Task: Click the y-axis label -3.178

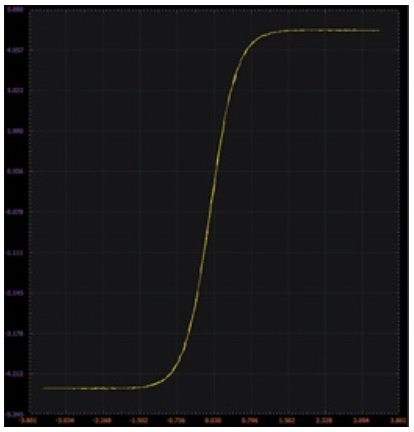Action: 11,333
